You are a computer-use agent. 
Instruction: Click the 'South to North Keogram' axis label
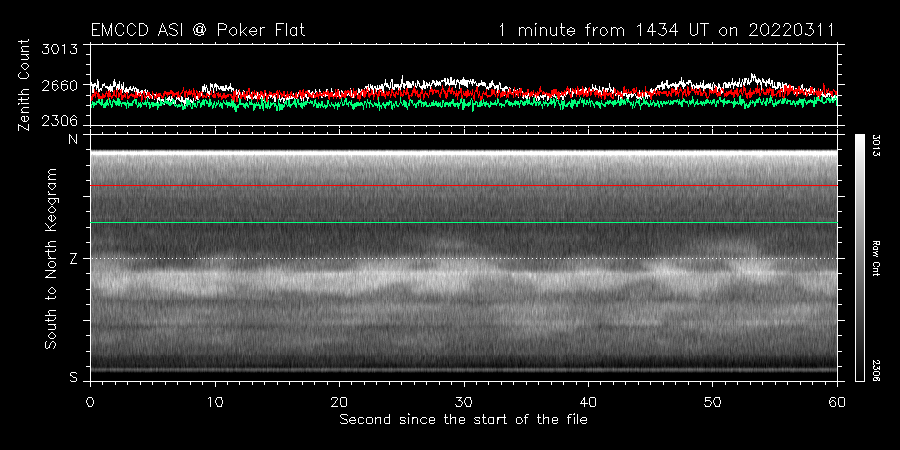pos(51,258)
